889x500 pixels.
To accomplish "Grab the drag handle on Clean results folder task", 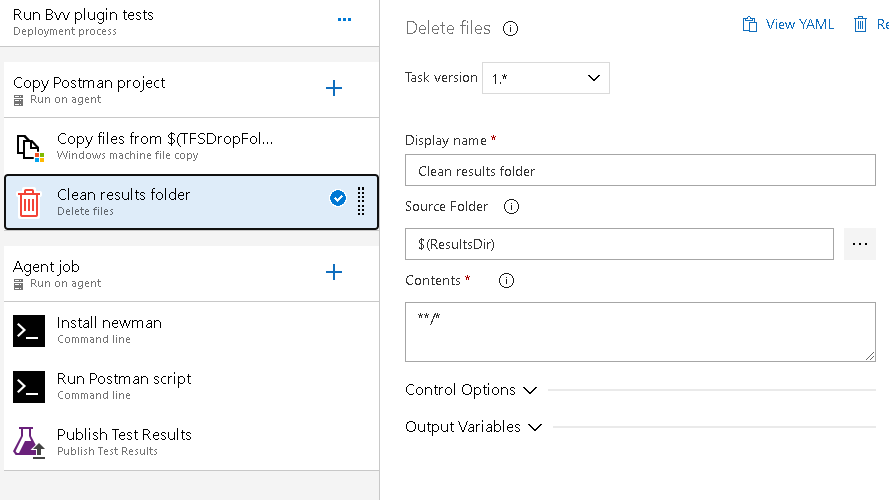I will pyautogui.click(x=361, y=201).
